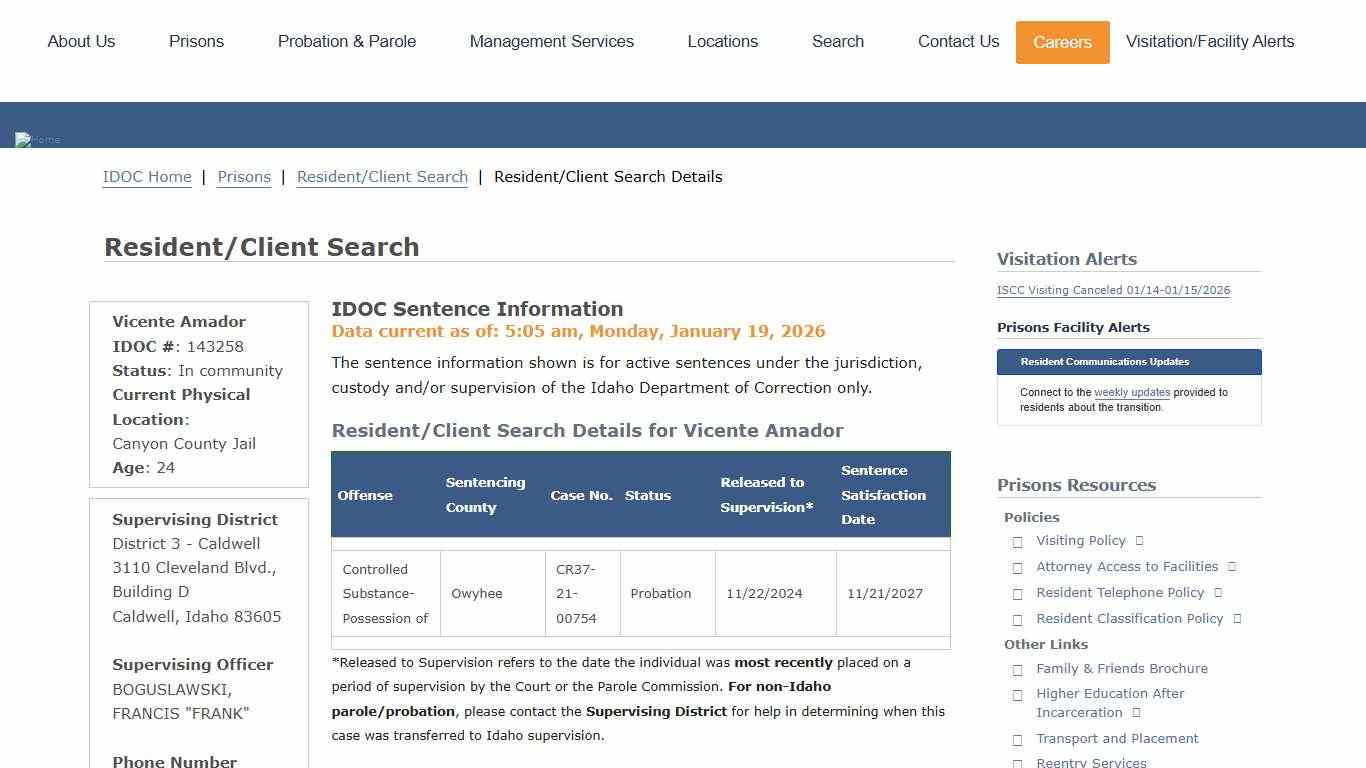1366x768 pixels.
Task: Open the Locations menu item
Action: (722, 42)
